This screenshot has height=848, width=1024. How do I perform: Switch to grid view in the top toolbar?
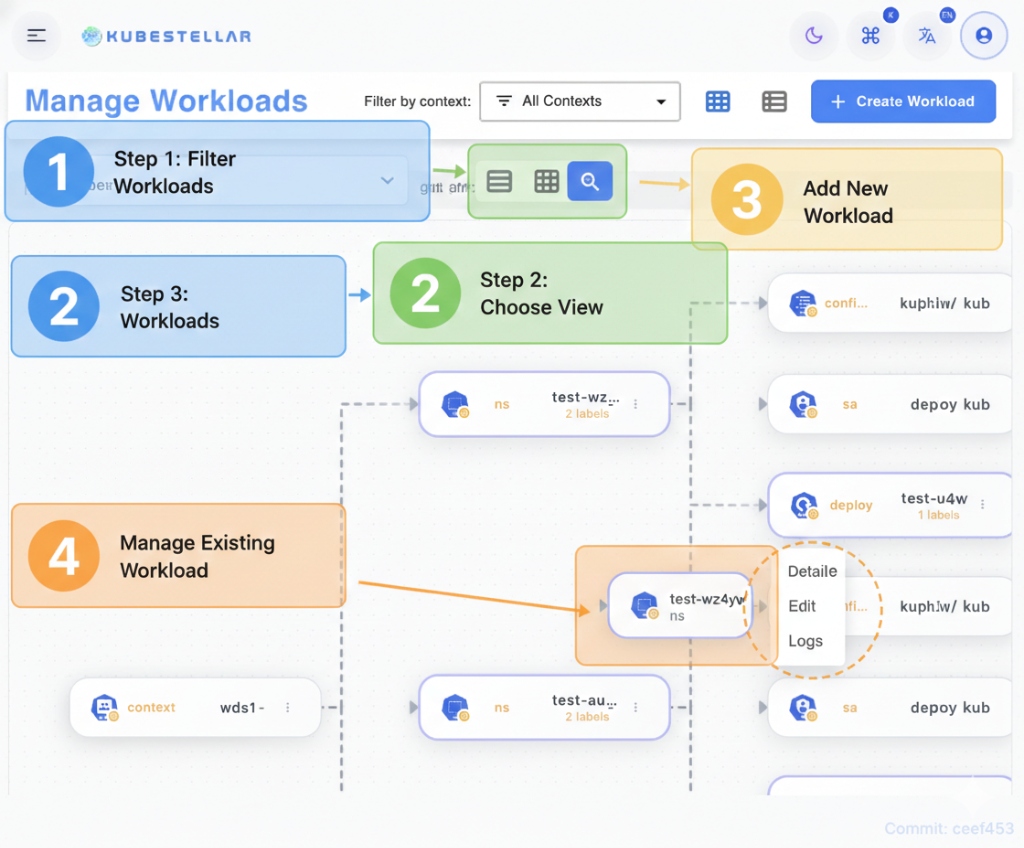[x=717, y=101]
